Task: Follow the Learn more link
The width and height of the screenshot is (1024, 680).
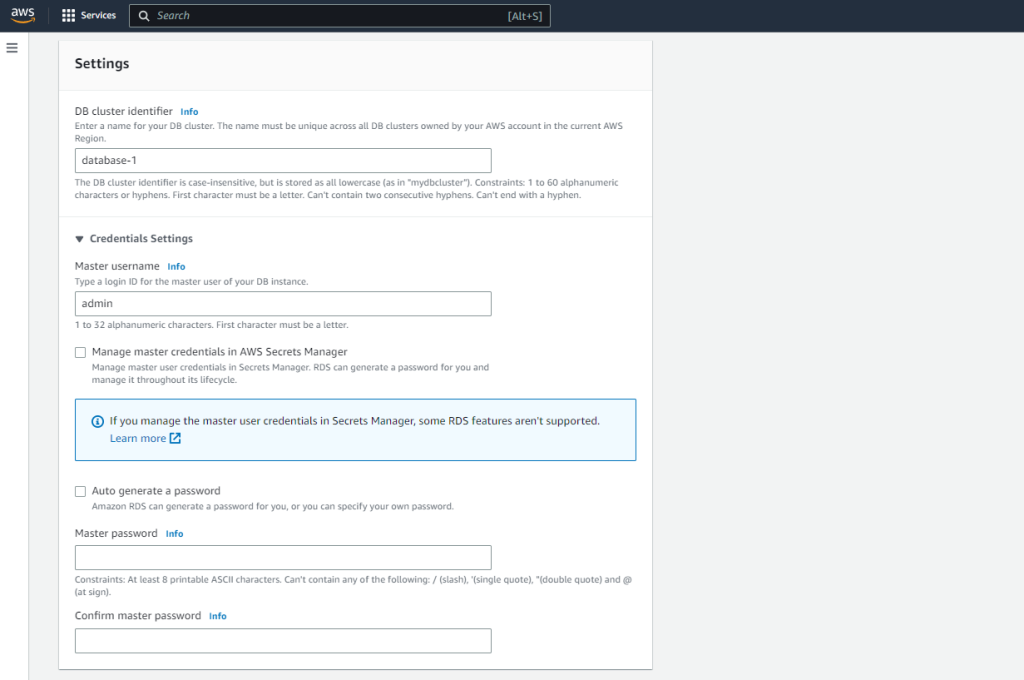Action: (138, 438)
